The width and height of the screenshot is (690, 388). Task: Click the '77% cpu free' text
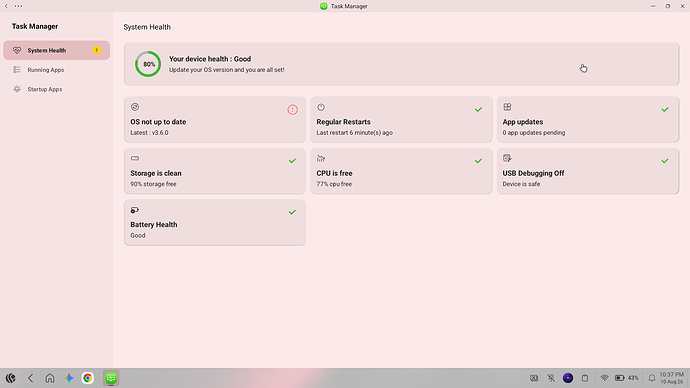334,184
